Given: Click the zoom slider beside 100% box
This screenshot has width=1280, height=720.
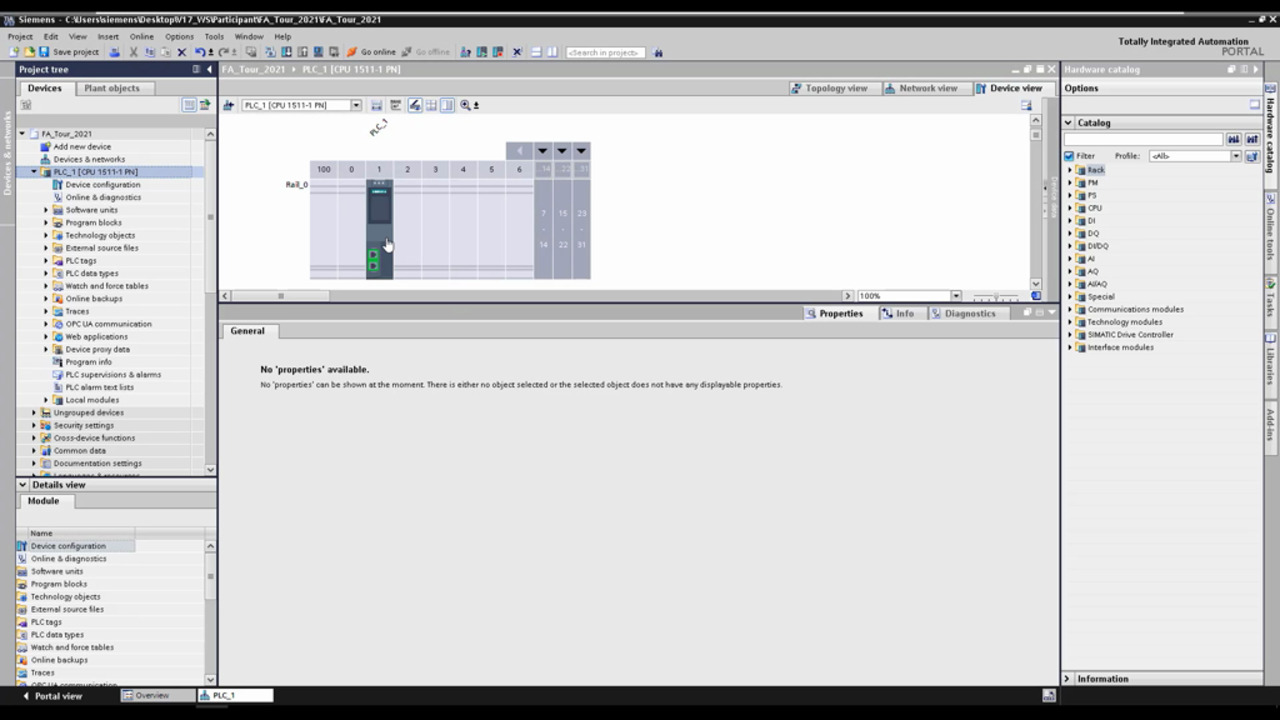Looking at the screenshot, I should coord(996,296).
